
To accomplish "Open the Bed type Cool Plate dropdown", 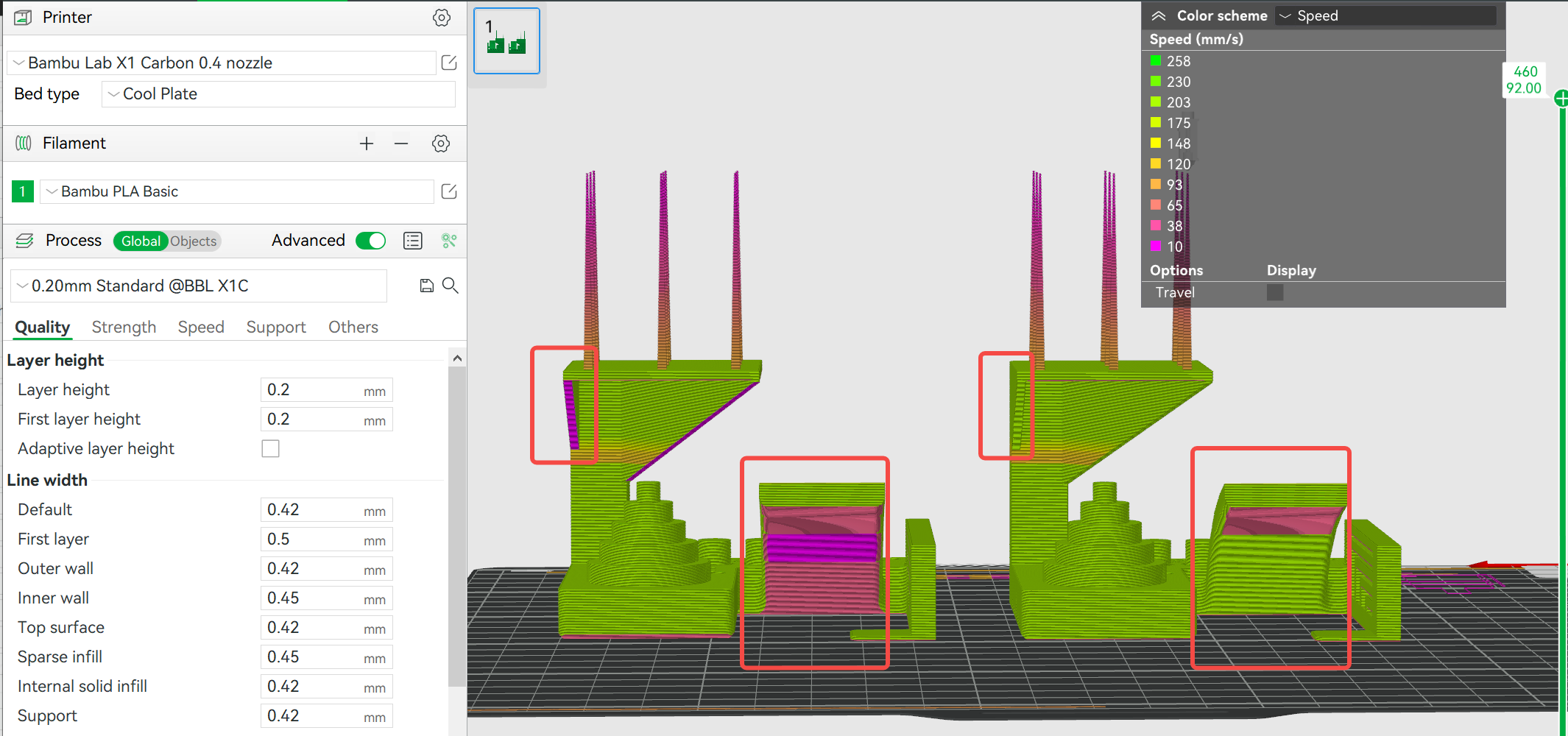I will pyautogui.click(x=278, y=94).
